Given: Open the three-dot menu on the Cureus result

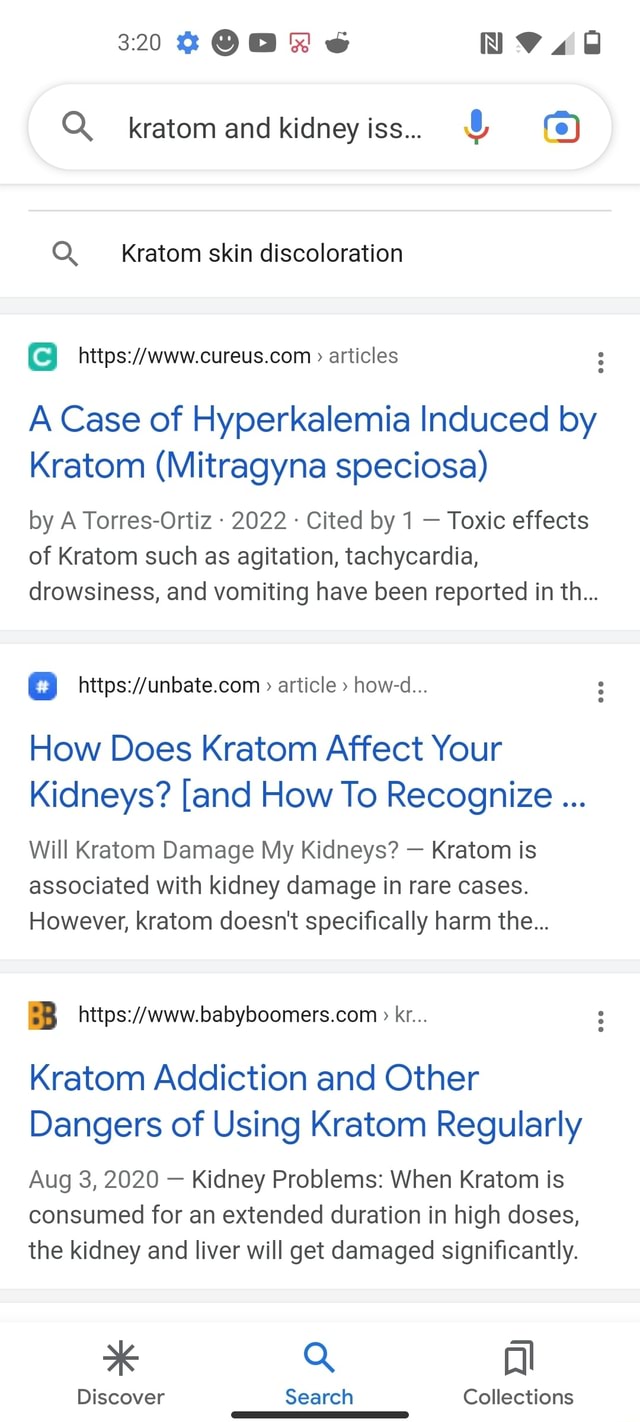Looking at the screenshot, I should click(600, 362).
